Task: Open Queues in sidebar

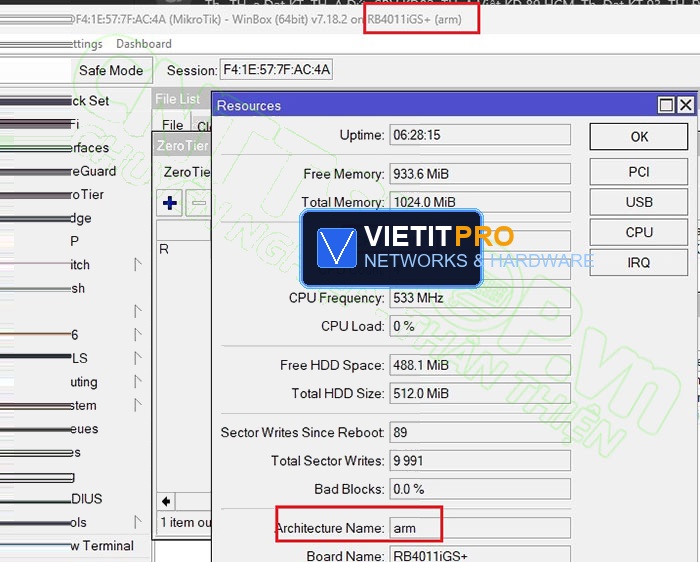Action: coord(84,429)
